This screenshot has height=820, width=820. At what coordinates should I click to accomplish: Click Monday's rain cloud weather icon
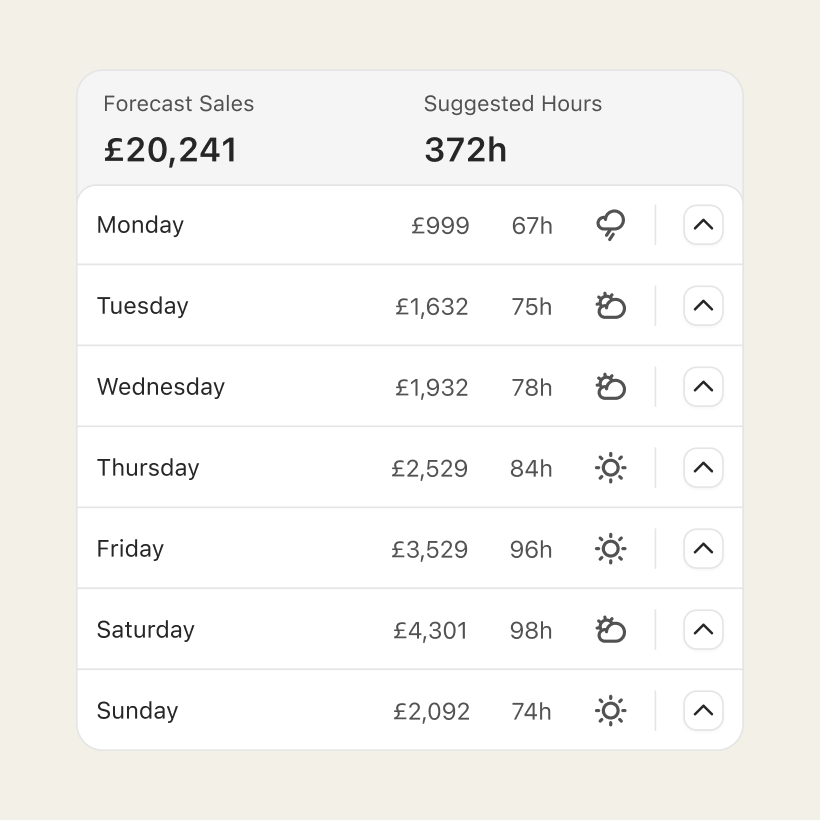point(610,225)
